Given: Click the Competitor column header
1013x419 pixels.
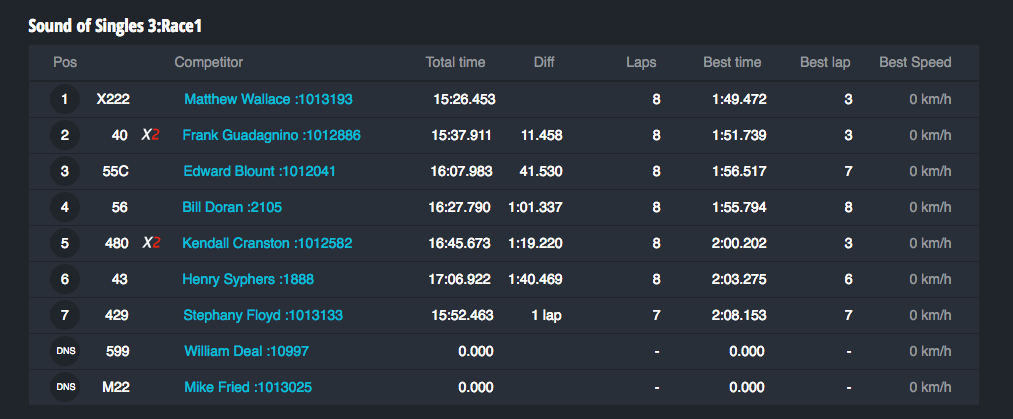Looking at the screenshot, I should pos(209,62).
